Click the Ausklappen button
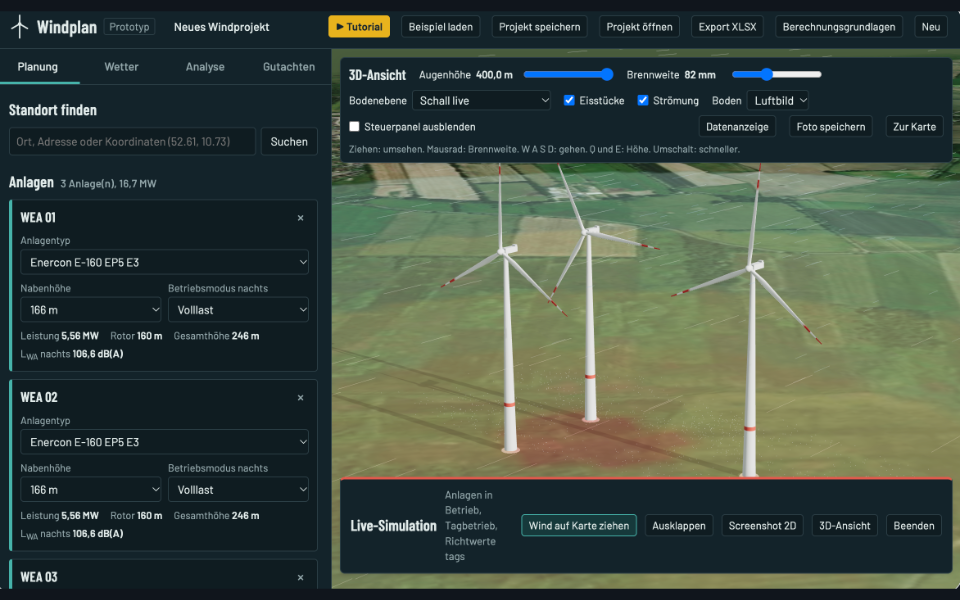The image size is (960, 600). click(678, 525)
